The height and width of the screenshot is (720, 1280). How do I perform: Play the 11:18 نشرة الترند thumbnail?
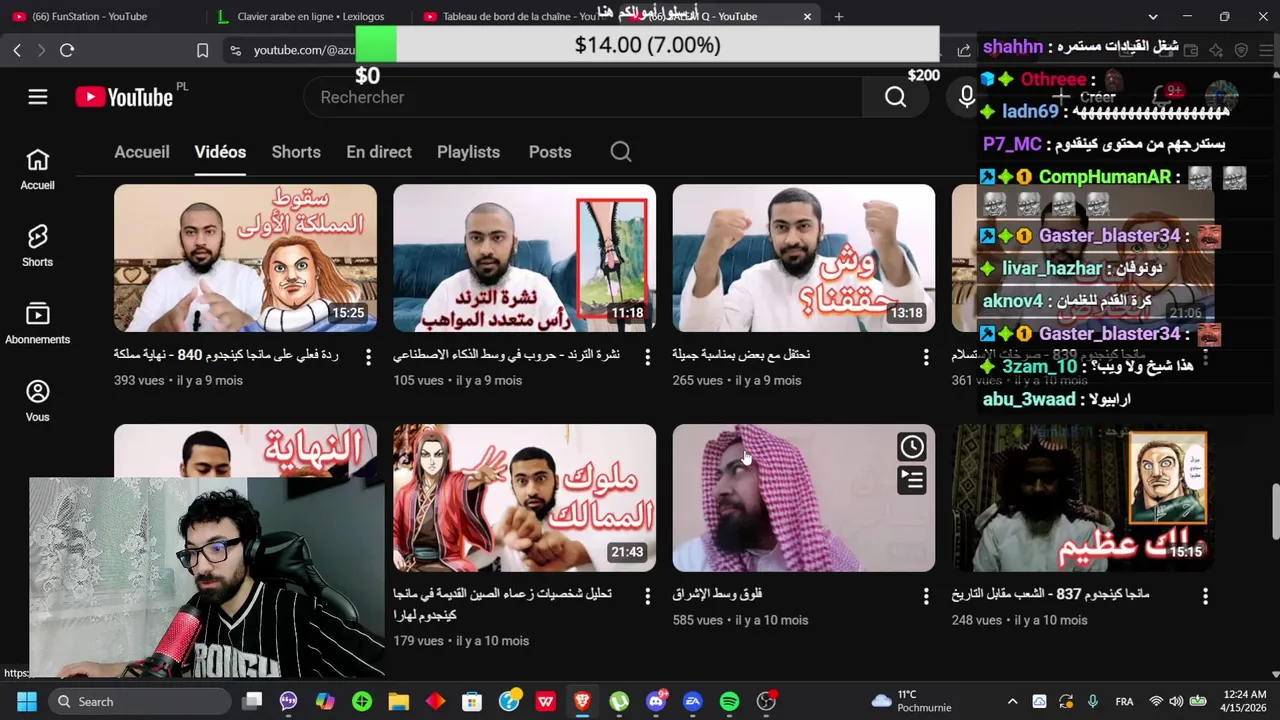pyautogui.click(x=524, y=258)
